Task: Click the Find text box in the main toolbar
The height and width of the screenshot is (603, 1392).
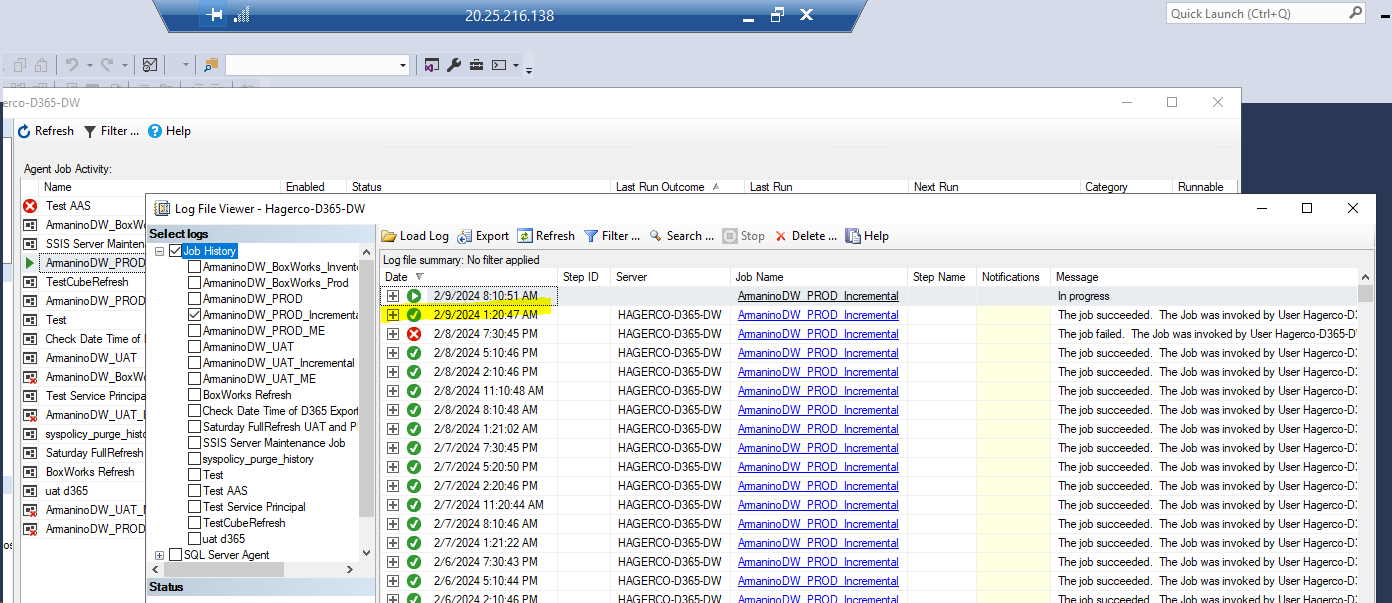Action: coord(311,65)
